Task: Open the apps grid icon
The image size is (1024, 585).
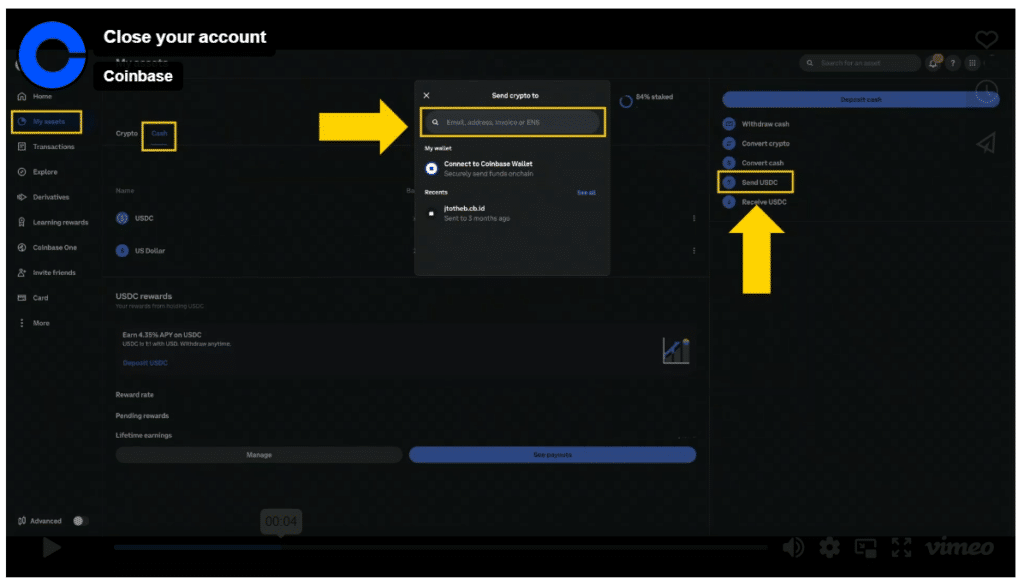Action: 972,63
